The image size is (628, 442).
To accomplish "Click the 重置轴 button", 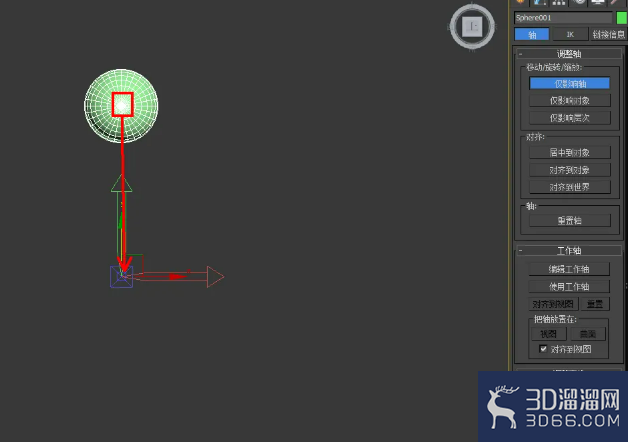I will point(570,221).
